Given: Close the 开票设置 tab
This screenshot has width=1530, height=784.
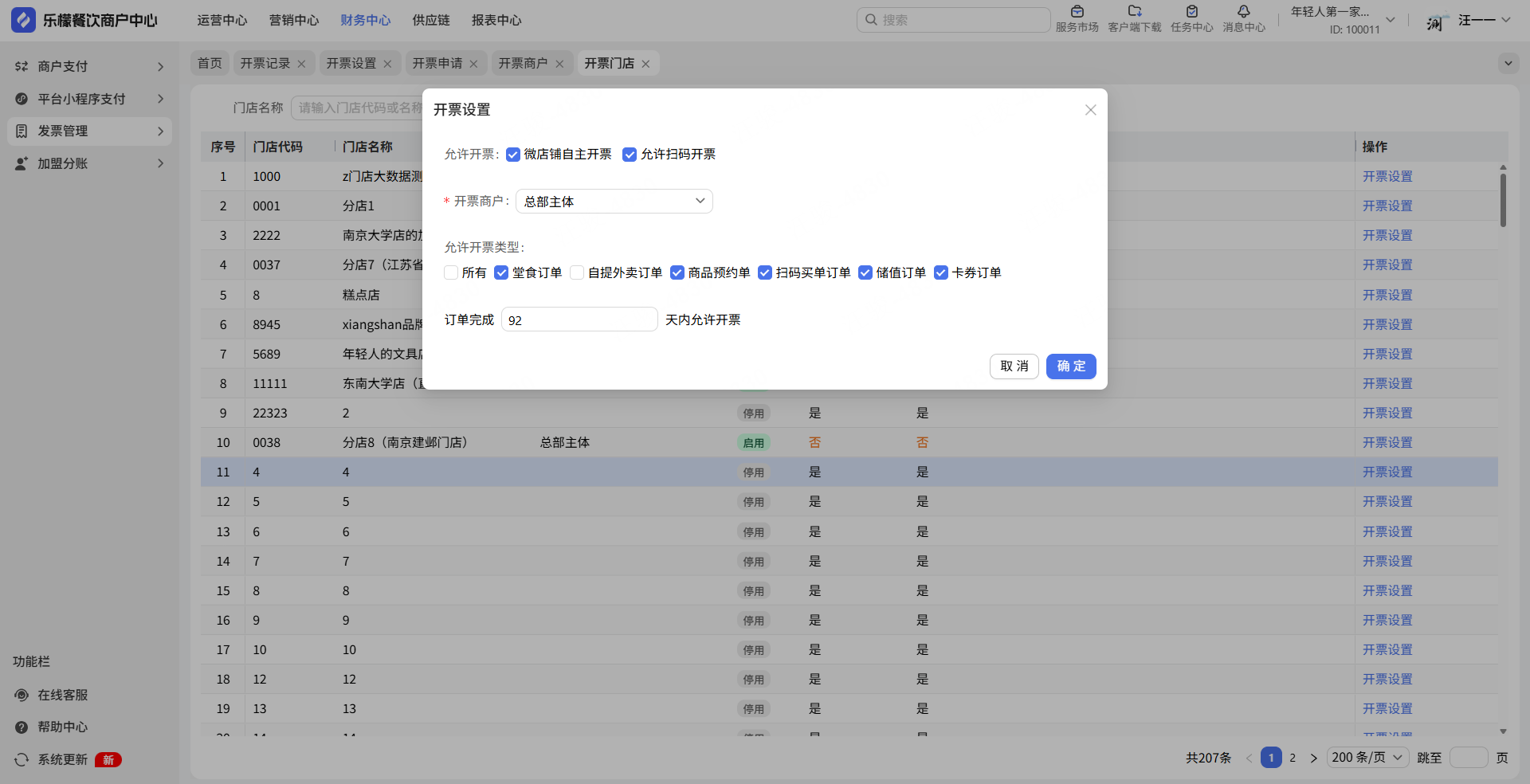Looking at the screenshot, I should [x=387, y=64].
